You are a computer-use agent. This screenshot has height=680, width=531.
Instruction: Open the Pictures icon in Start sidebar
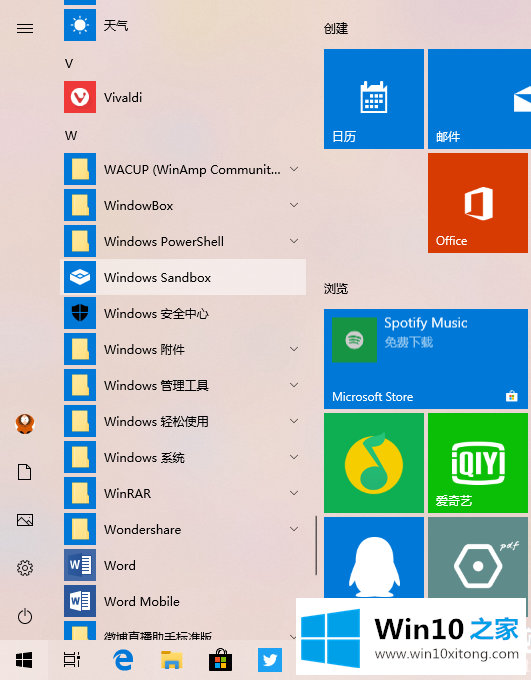(x=25, y=520)
